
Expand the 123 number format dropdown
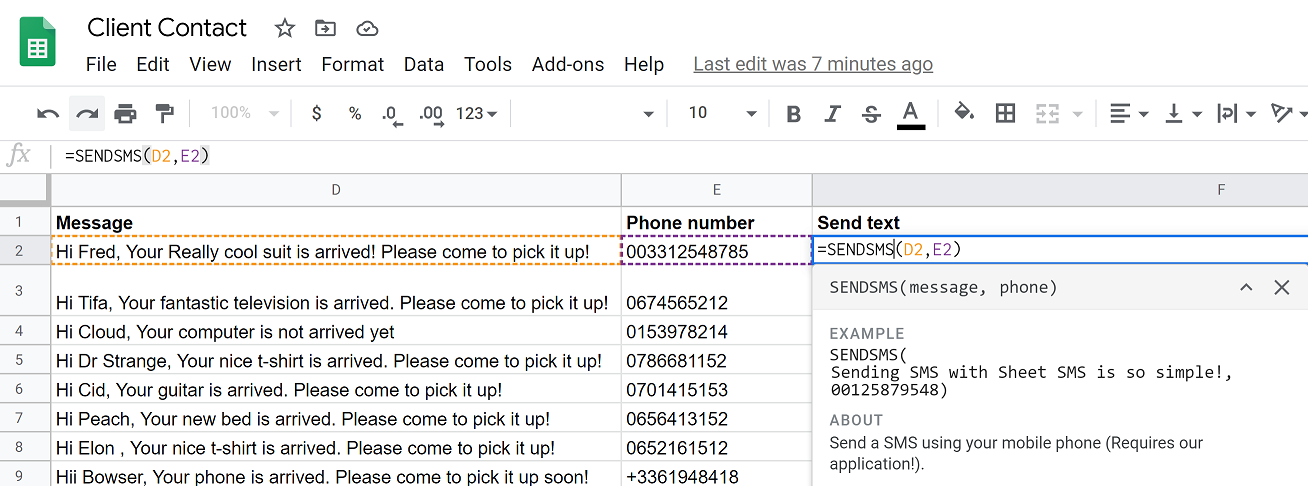click(476, 113)
